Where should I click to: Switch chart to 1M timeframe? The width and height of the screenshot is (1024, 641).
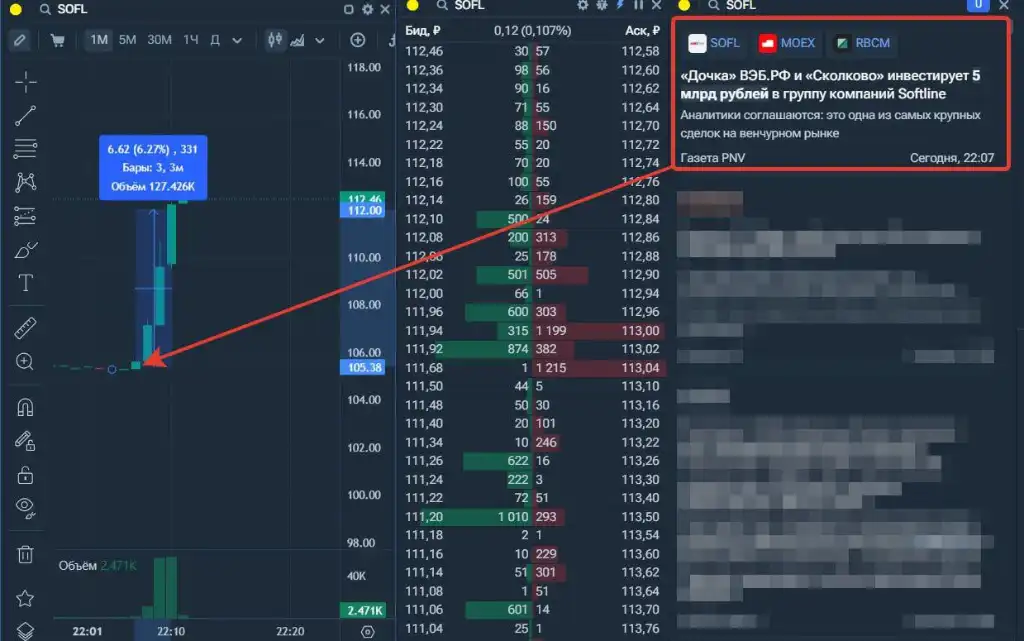point(99,40)
